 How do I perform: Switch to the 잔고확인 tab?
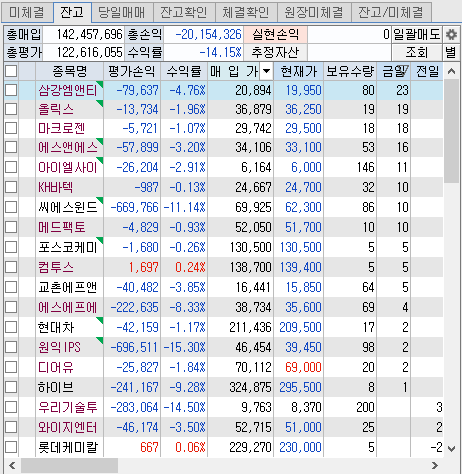(184, 12)
